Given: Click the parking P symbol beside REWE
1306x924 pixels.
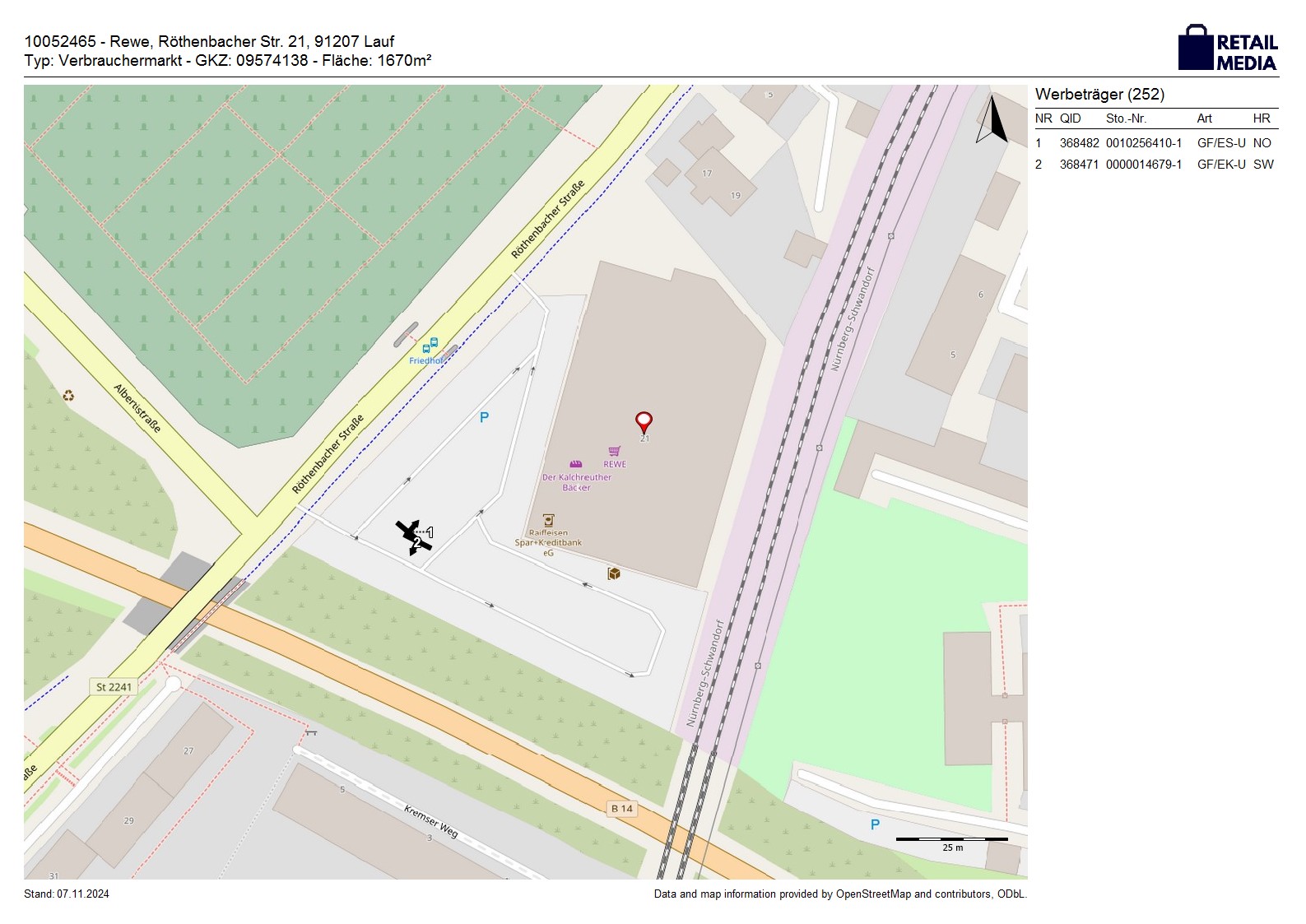Looking at the screenshot, I should tap(484, 417).
